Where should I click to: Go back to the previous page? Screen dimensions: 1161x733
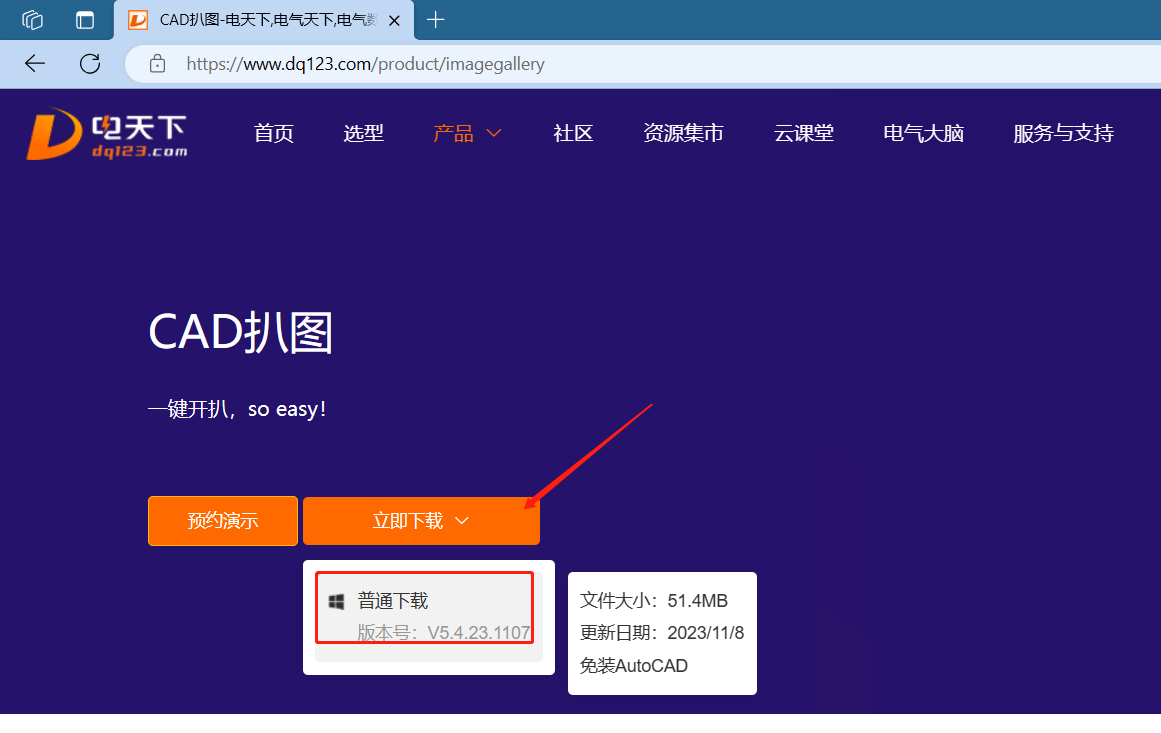(35, 64)
